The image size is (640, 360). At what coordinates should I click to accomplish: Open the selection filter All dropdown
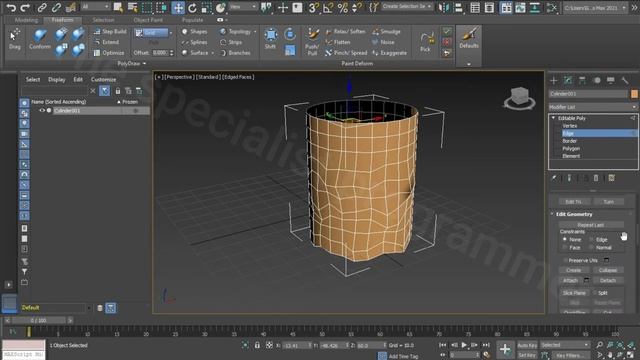tap(96, 7)
